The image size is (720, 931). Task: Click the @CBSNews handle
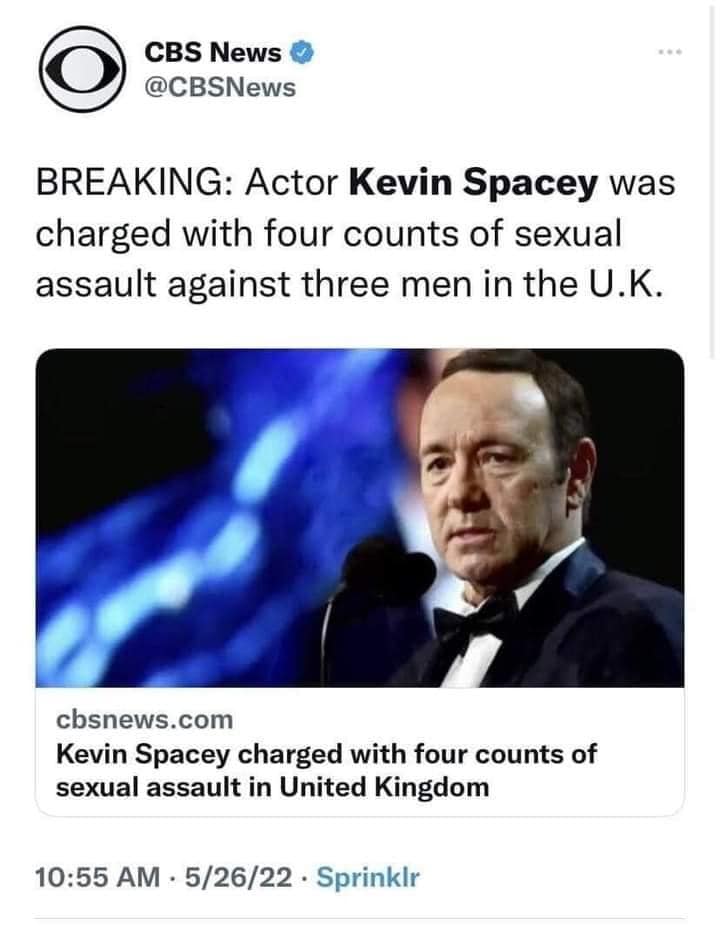point(220,87)
